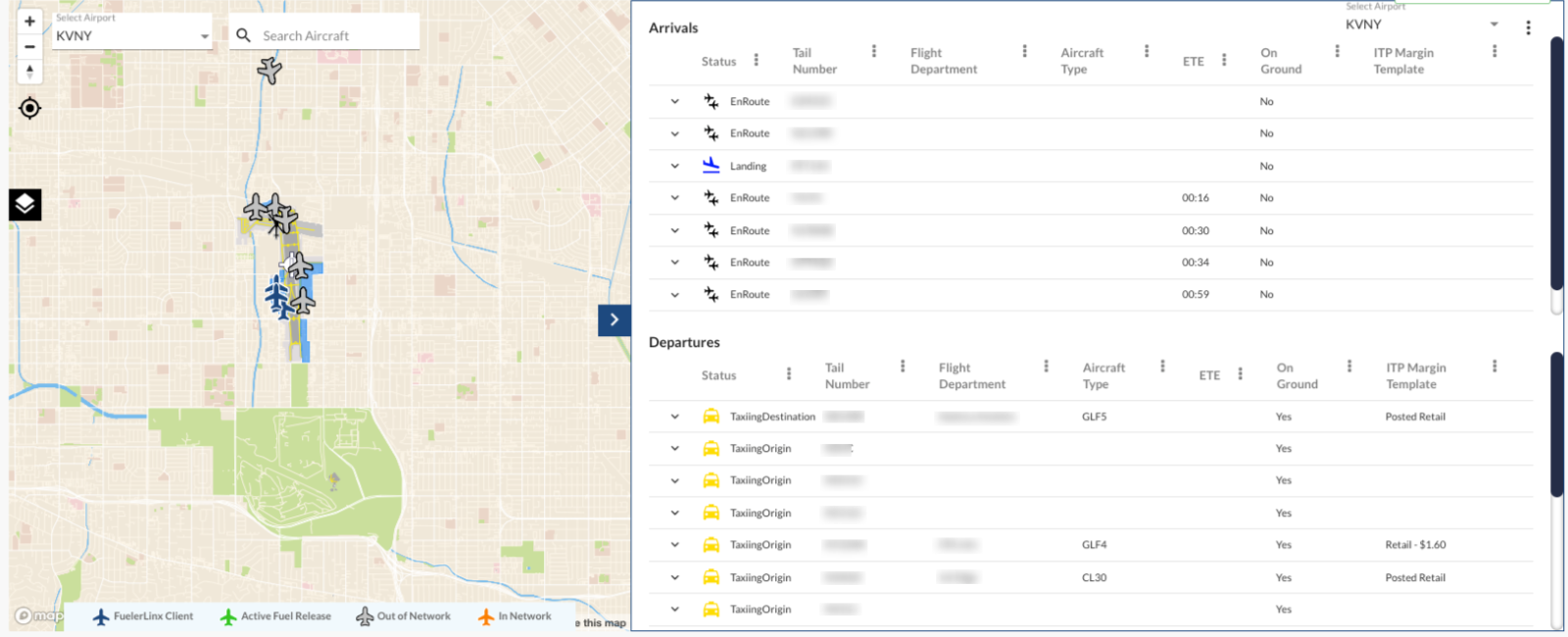Expand the GLF4 departure row
Image resolution: width=1568 pixels, height=637 pixels.
[674, 544]
